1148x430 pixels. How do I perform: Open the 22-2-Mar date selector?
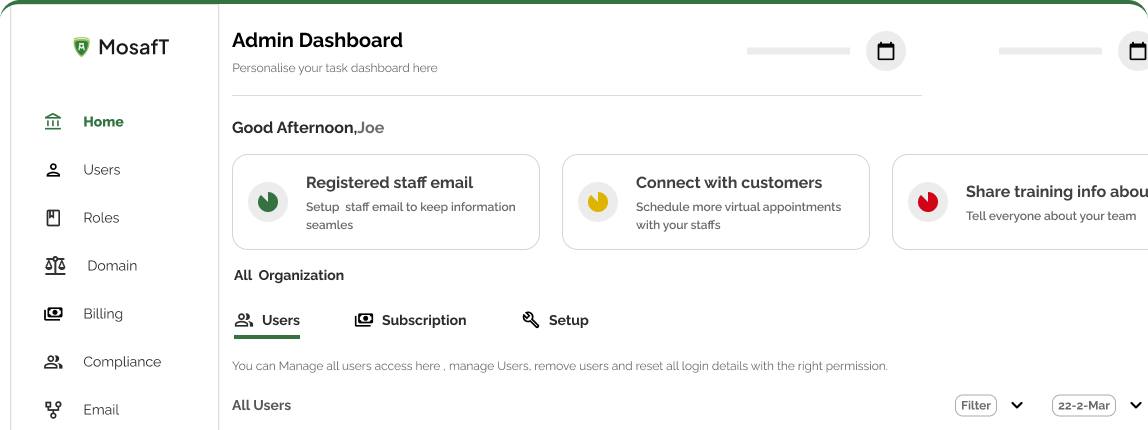pos(1084,405)
